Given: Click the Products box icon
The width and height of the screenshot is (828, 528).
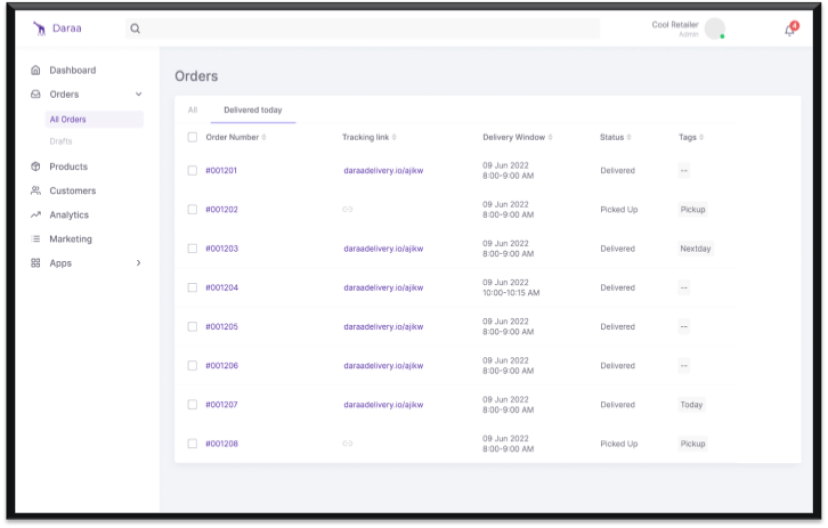Looking at the screenshot, I should (36, 166).
